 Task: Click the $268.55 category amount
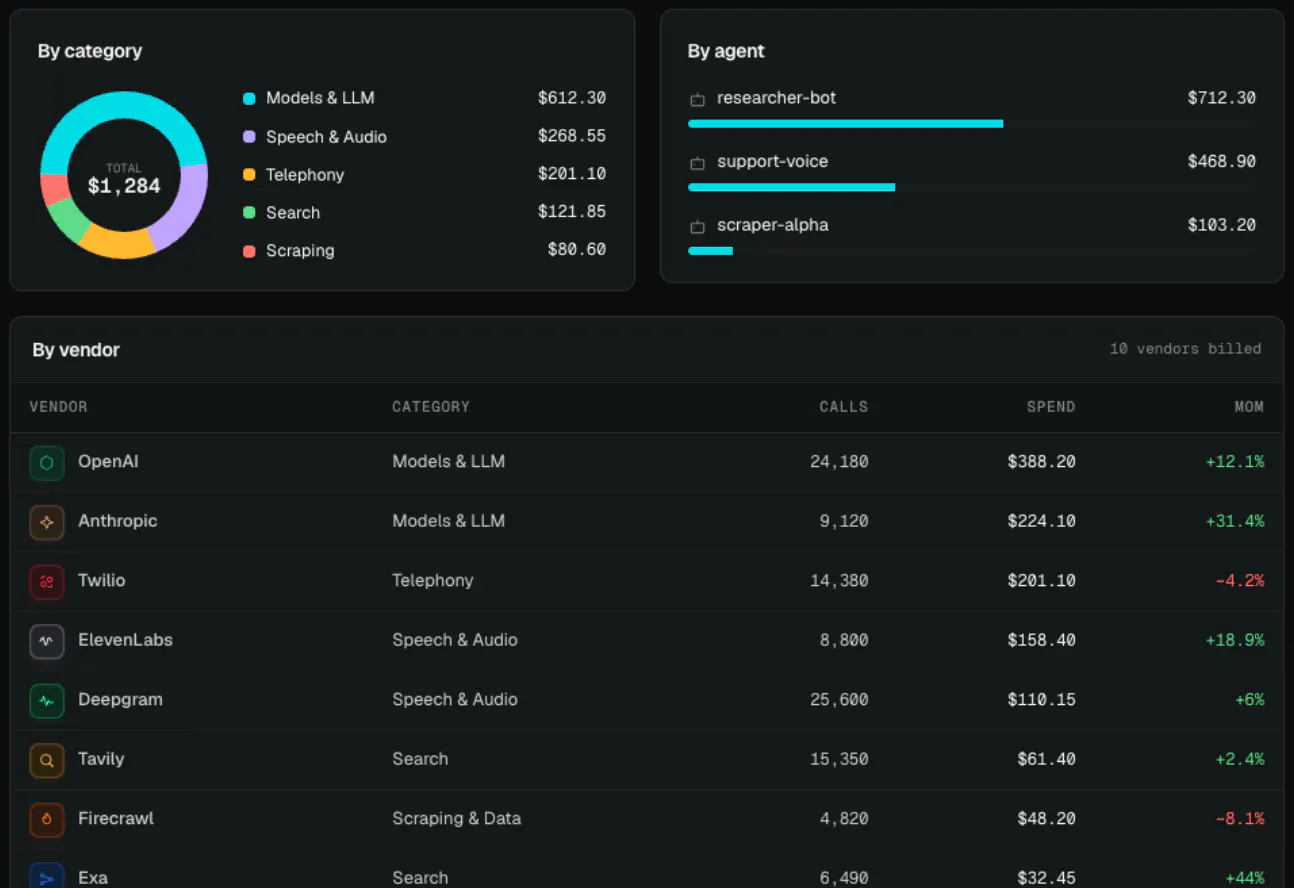coord(572,136)
